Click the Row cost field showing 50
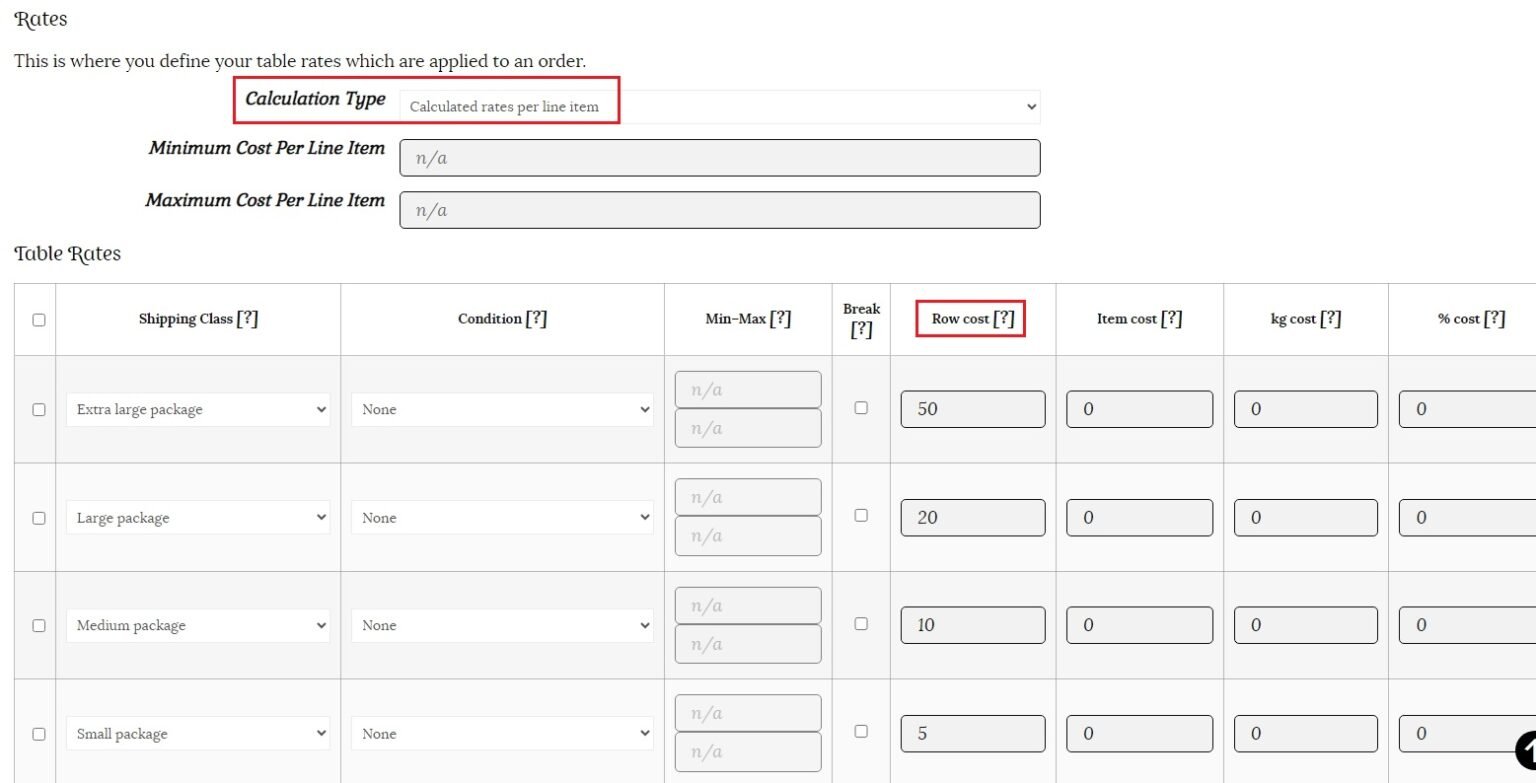Image resolution: width=1536 pixels, height=783 pixels. tap(972, 409)
